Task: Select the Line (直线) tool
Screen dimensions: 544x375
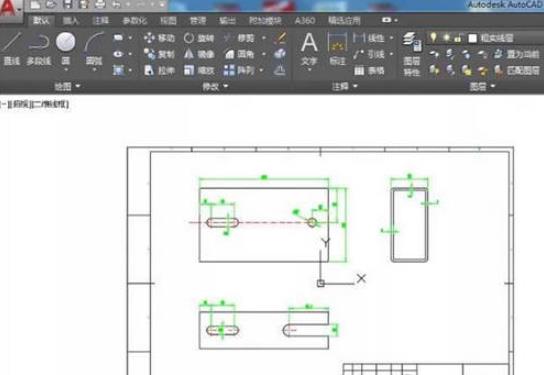Action: point(11,49)
